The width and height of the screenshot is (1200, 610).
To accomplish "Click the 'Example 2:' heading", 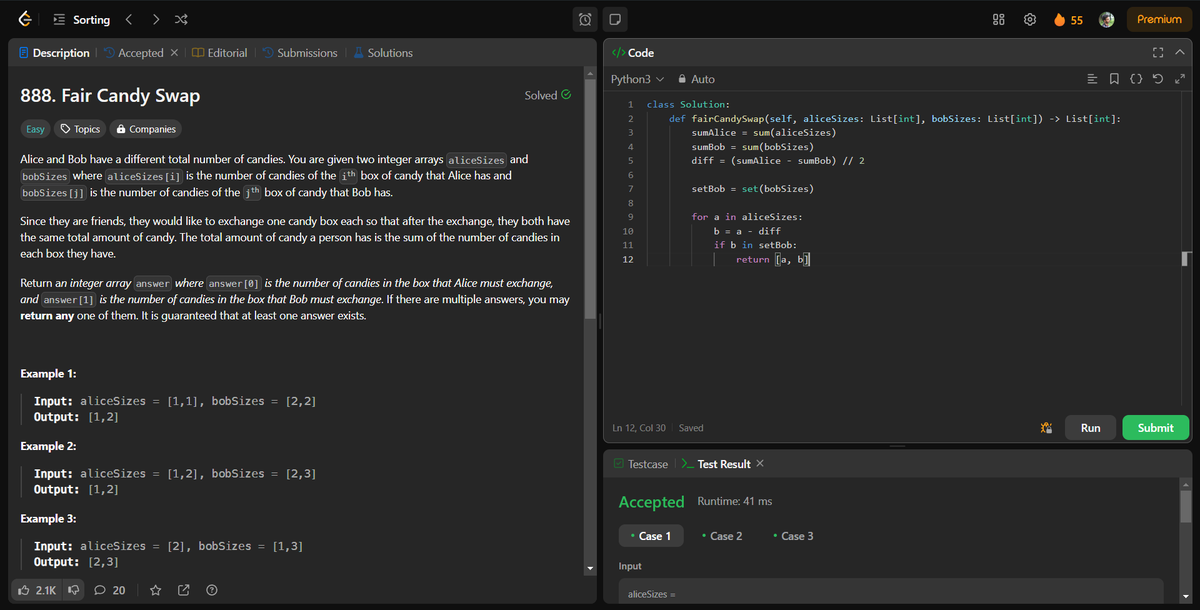I will [48, 446].
